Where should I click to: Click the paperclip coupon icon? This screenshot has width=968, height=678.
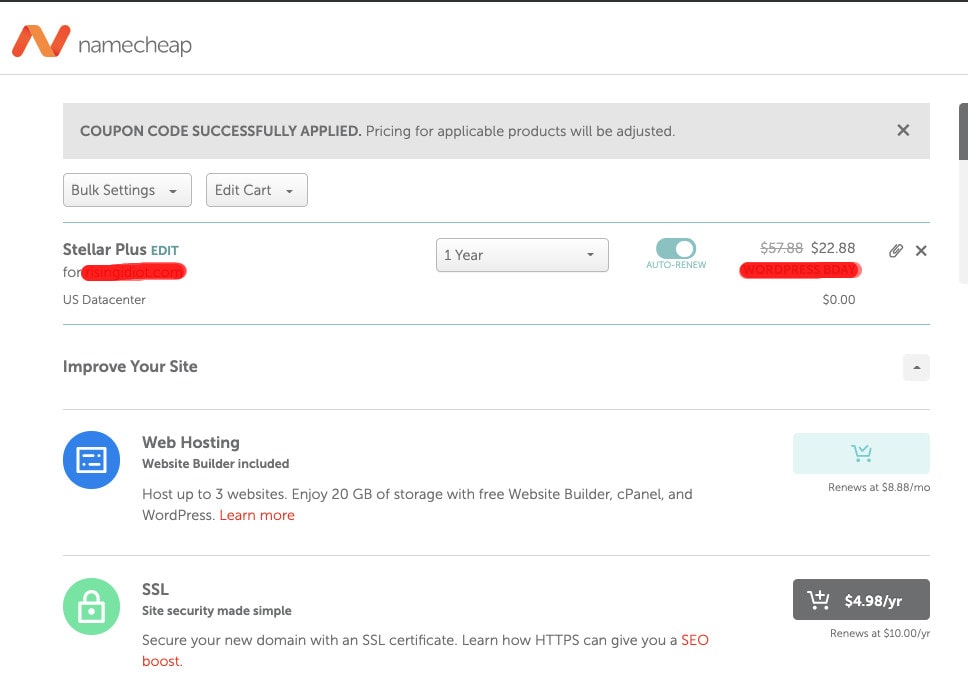pos(896,251)
